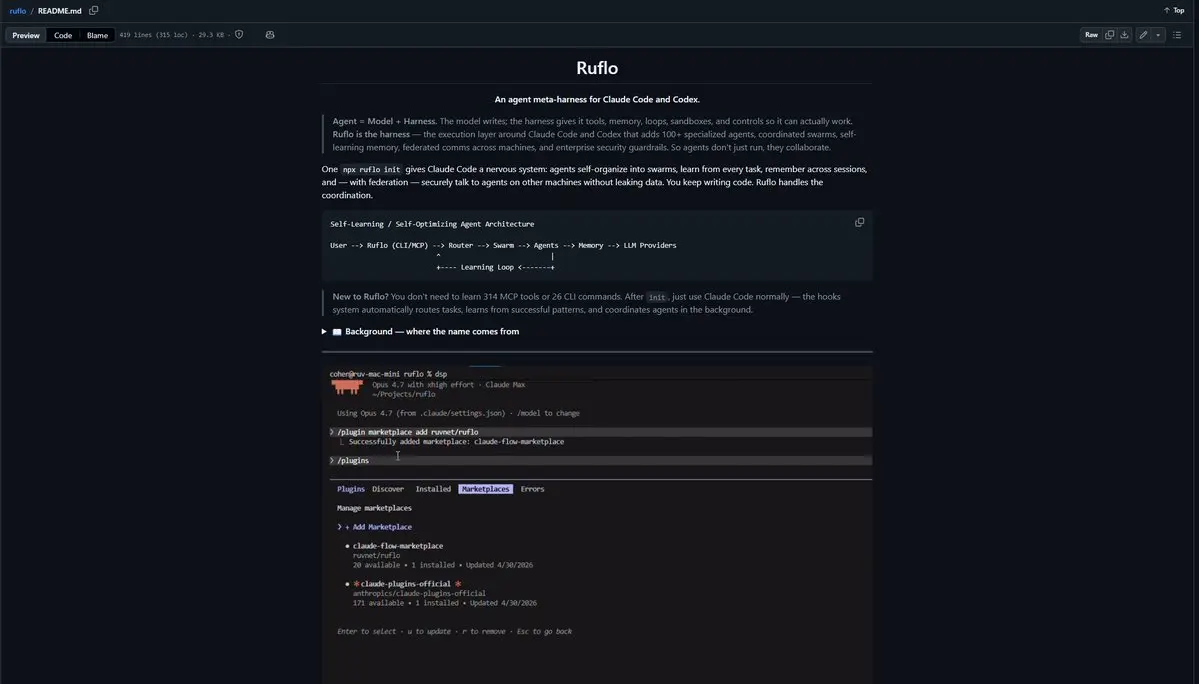Switch to the Blame tab

tap(97, 35)
